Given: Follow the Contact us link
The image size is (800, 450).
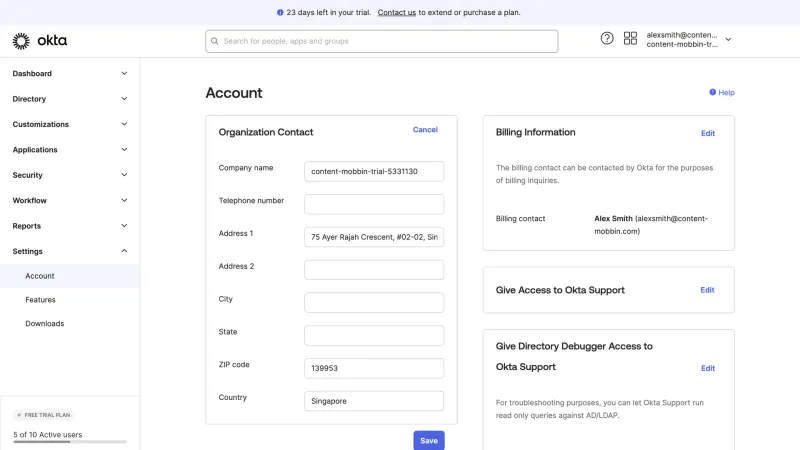Looking at the screenshot, I should point(396,12).
